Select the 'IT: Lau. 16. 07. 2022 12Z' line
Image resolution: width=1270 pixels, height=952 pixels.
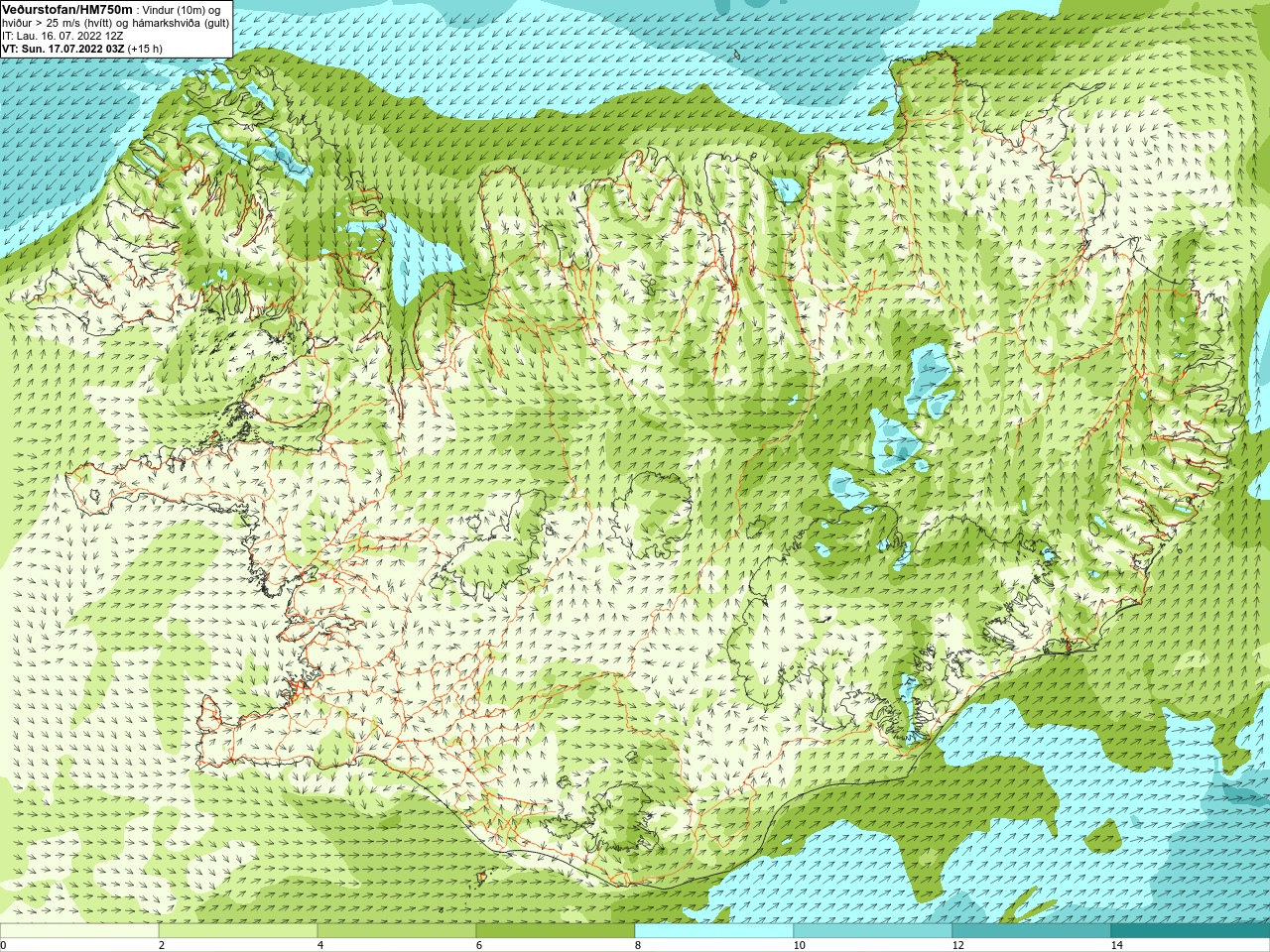(x=63, y=36)
